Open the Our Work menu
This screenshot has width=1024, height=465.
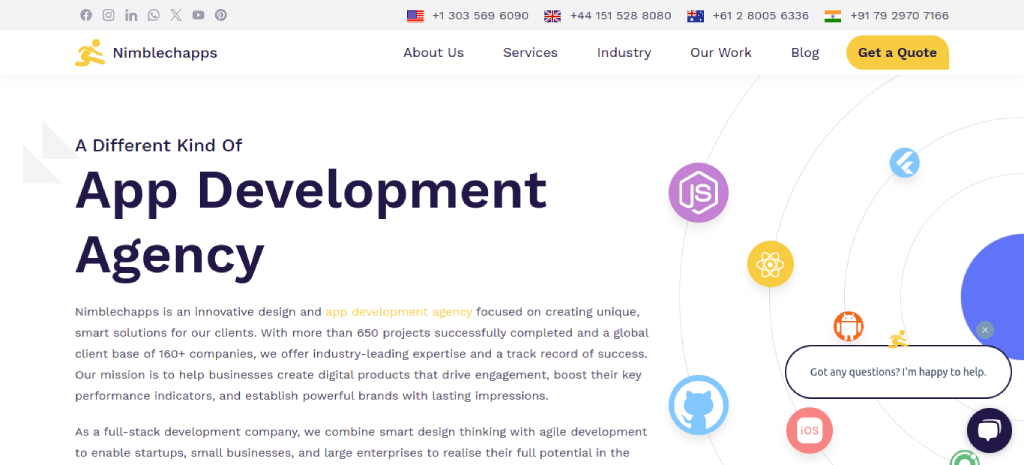tap(721, 53)
